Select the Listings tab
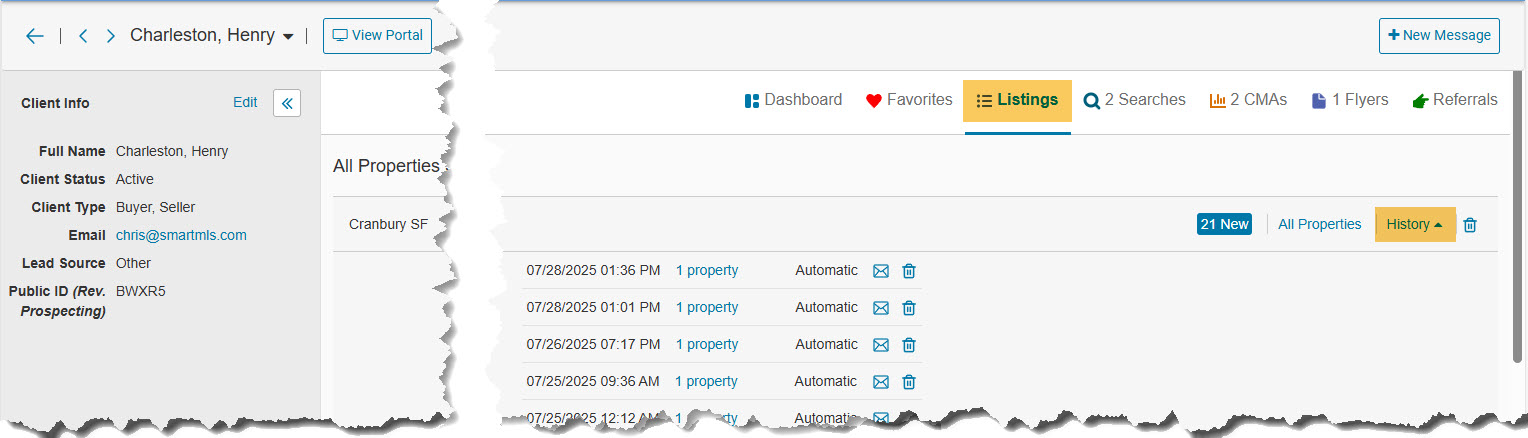1528x438 pixels. [x=1017, y=100]
